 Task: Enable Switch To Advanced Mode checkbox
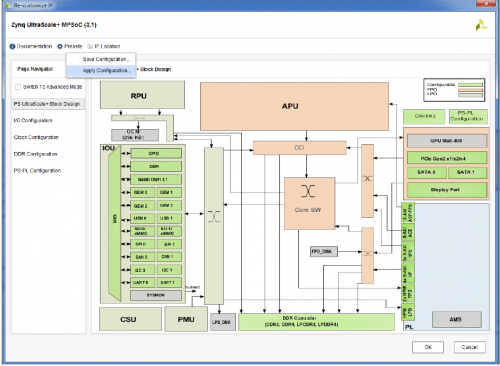[18, 87]
